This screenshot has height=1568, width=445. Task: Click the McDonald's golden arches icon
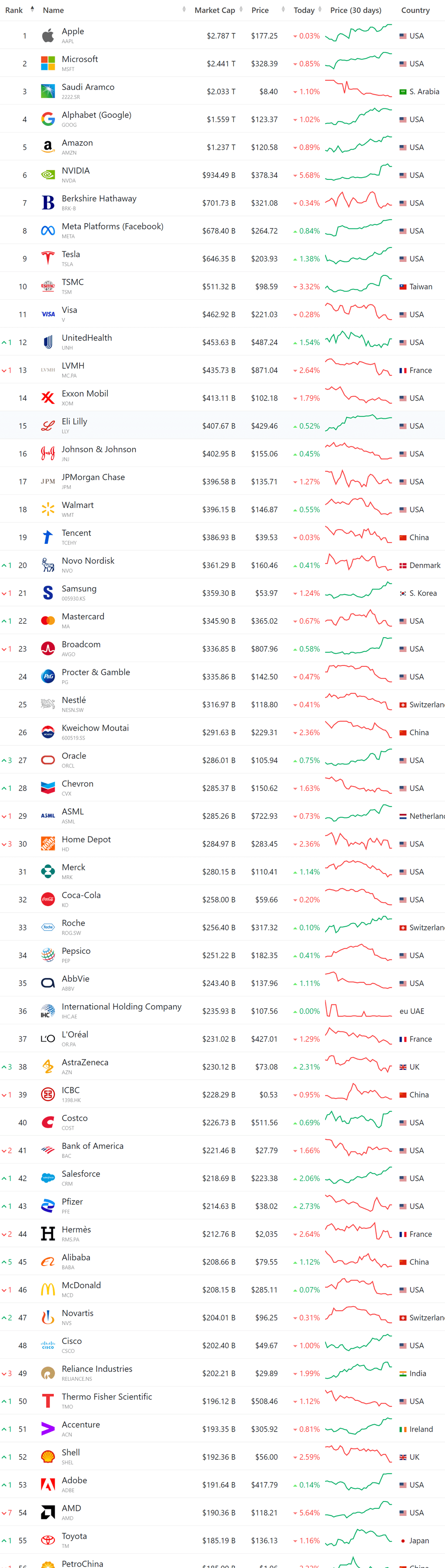tap(47, 1290)
